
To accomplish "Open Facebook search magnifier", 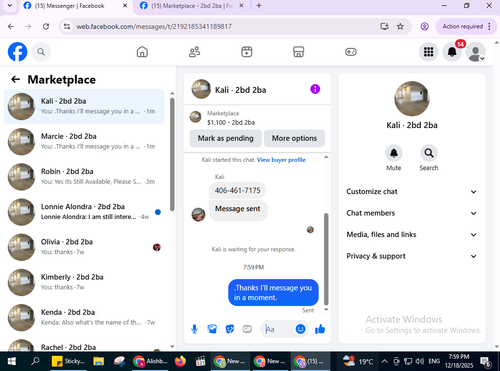I will point(41,52).
